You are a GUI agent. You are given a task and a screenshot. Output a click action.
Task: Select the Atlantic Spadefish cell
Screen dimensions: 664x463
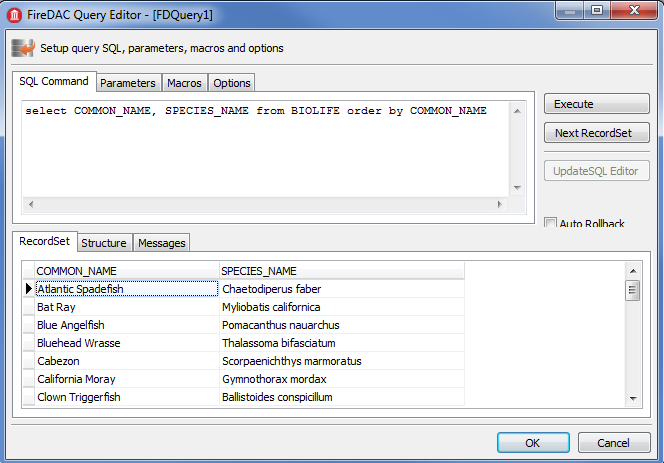click(127, 289)
